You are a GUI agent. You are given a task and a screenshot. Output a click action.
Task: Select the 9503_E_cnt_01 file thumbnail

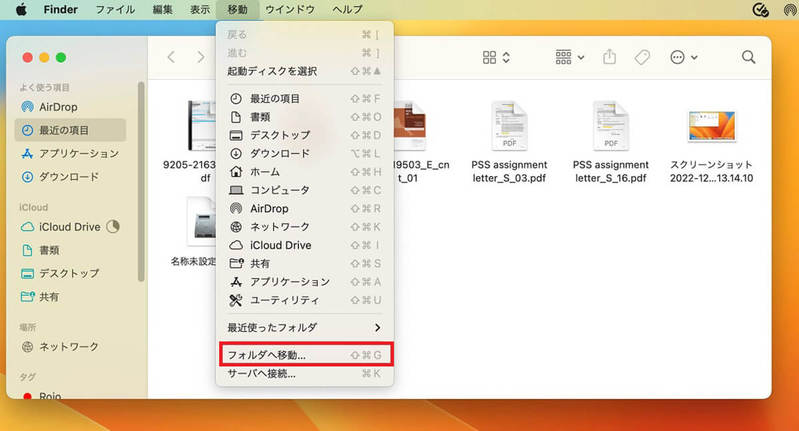click(411, 126)
